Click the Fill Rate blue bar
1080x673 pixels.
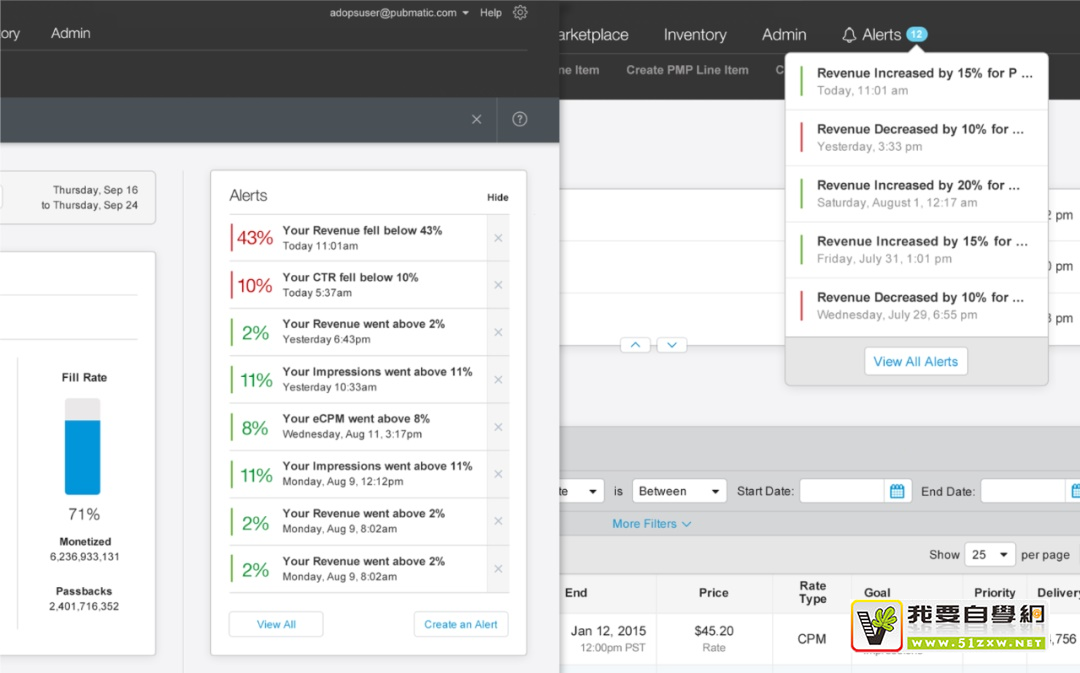coord(82,456)
